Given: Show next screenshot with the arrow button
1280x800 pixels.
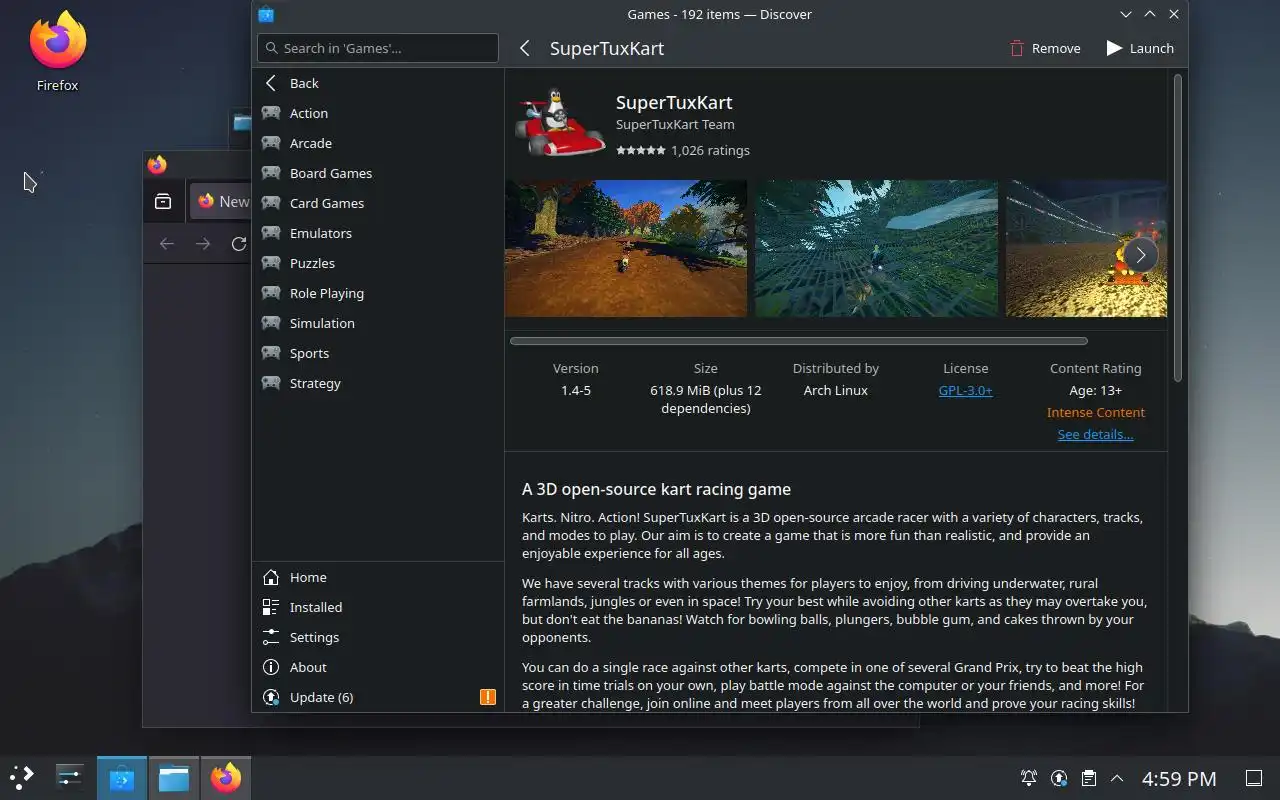Looking at the screenshot, I should pos(1140,255).
